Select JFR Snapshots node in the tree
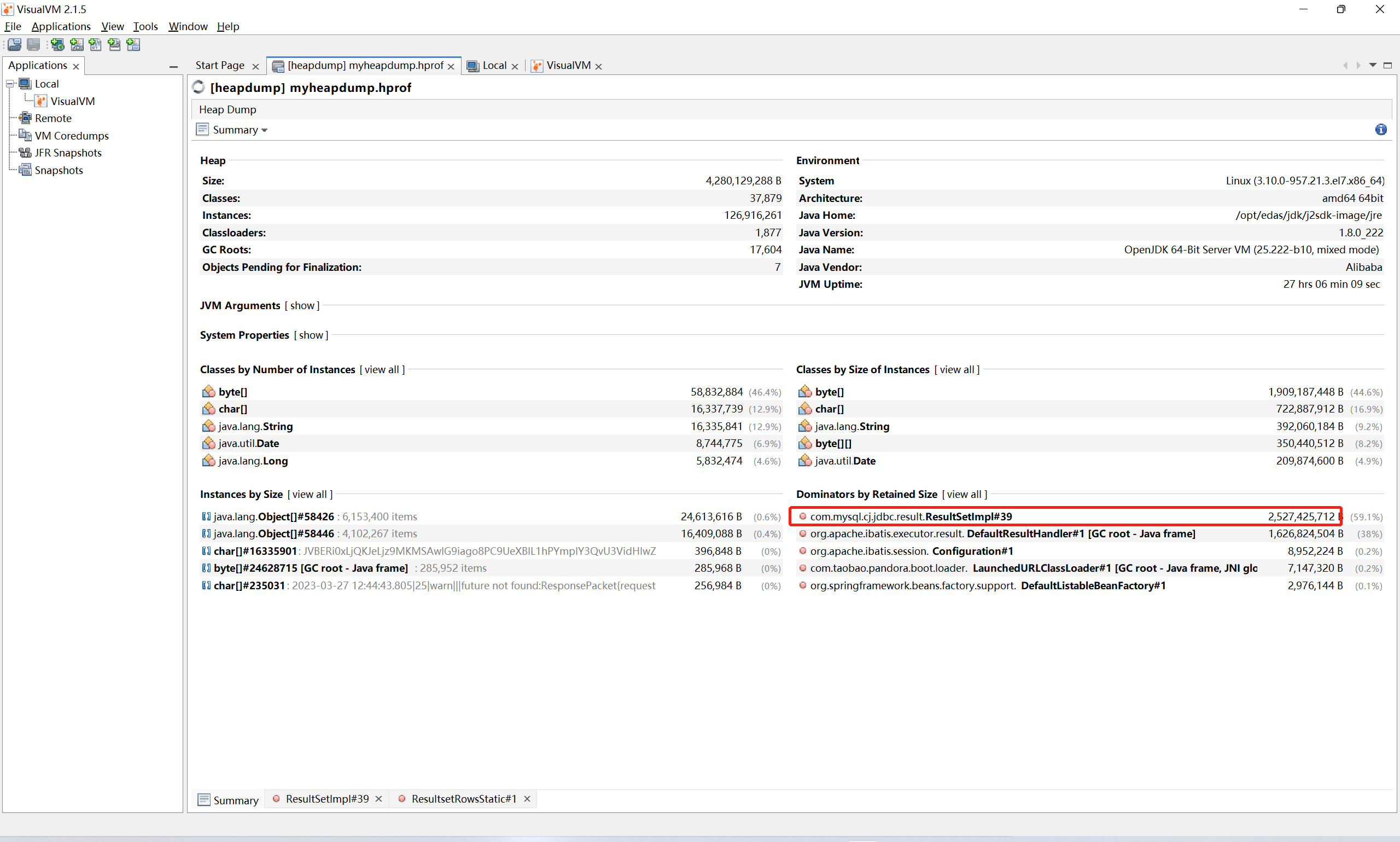 pyautogui.click(x=68, y=153)
